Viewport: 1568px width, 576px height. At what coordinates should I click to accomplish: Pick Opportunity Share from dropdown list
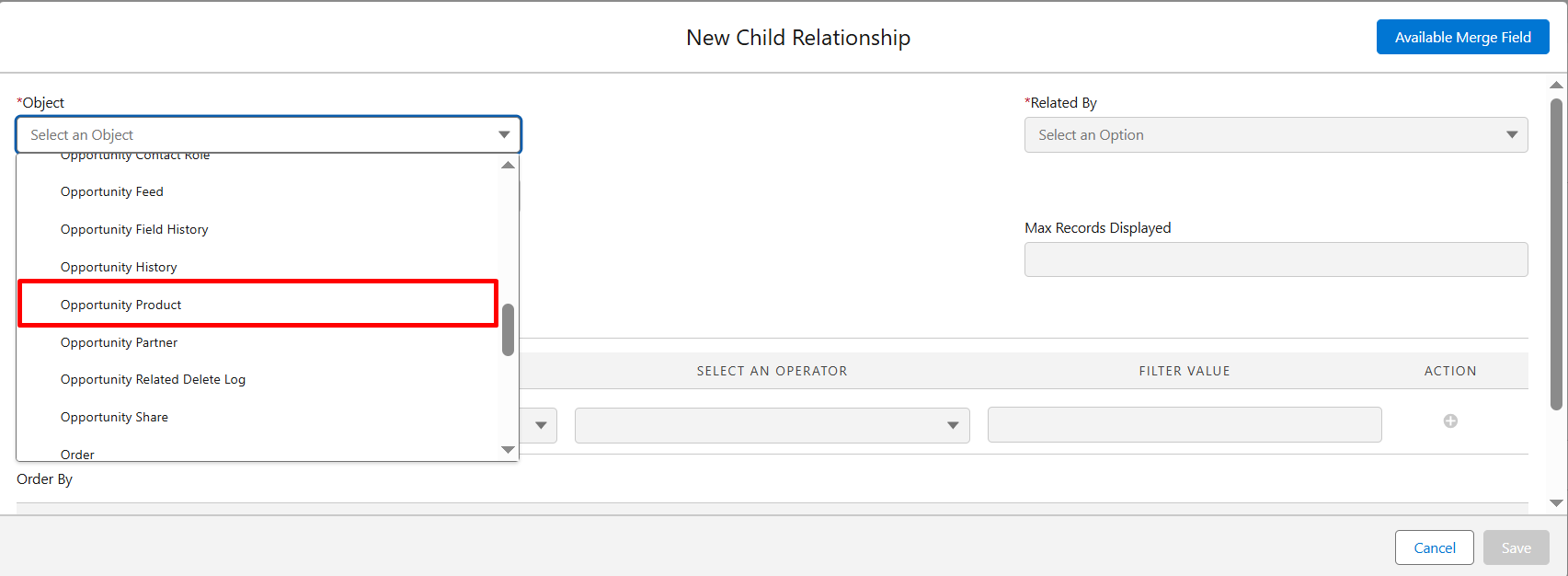pos(114,417)
